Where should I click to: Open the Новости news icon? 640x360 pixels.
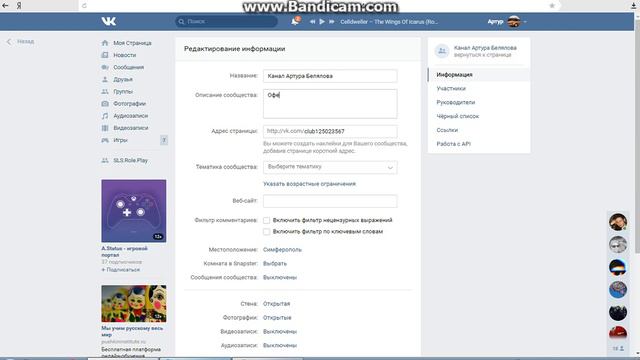click(x=105, y=55)
